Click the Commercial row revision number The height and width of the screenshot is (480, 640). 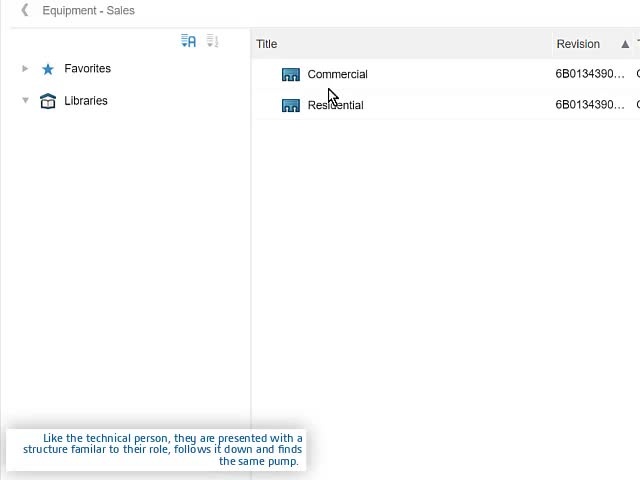[590, 75]
